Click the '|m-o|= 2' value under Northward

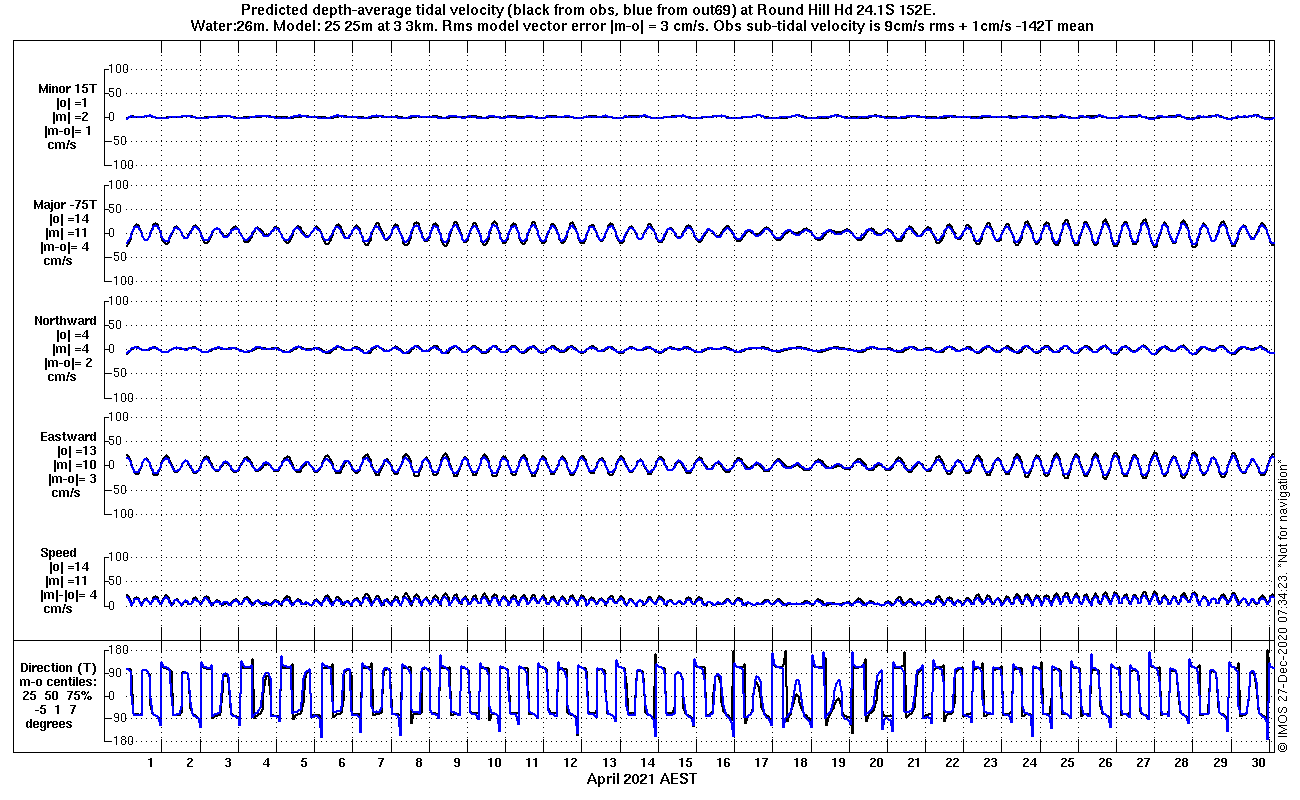[69, 363]
